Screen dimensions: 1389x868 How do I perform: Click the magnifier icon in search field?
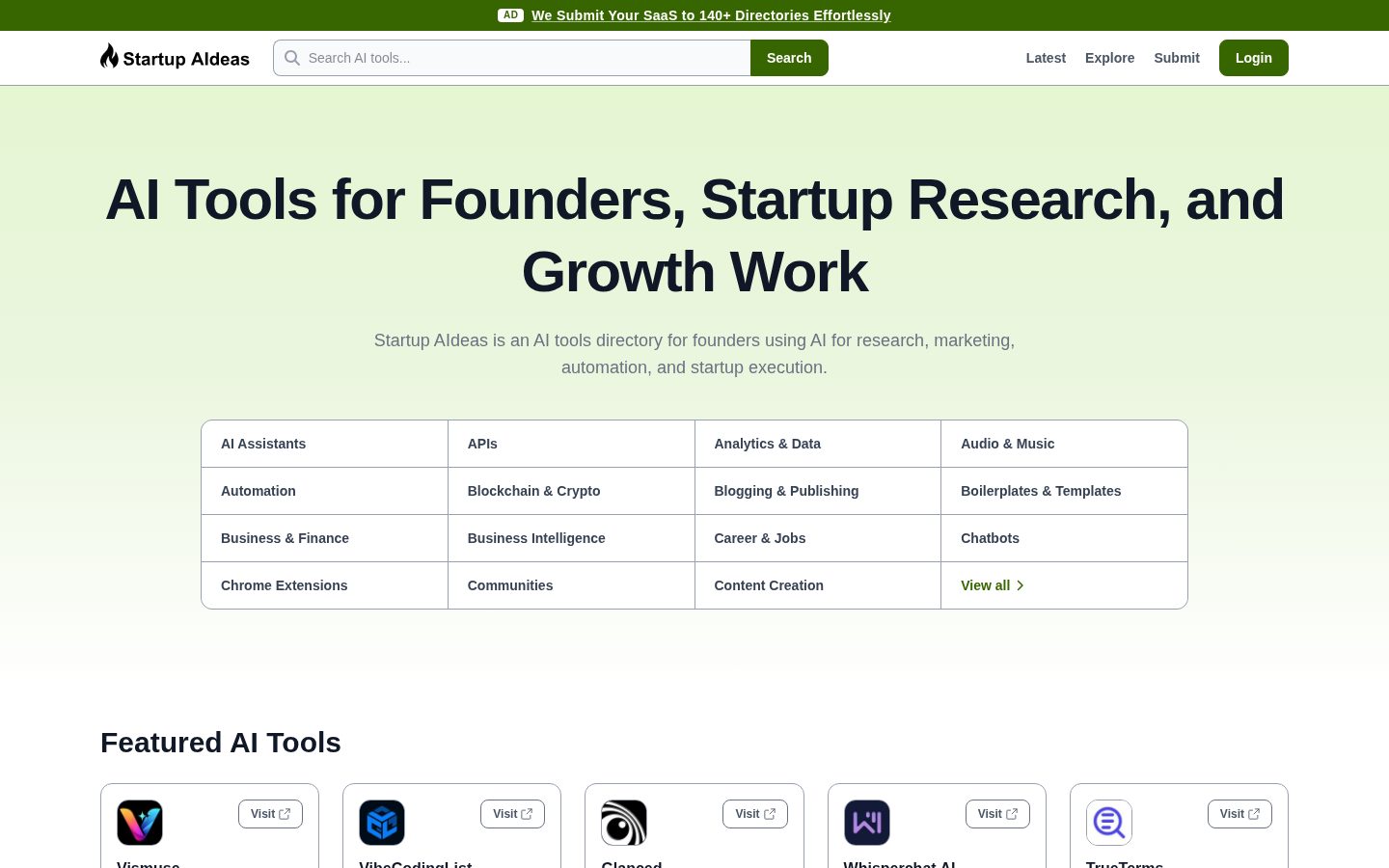[x=292, y=58]
